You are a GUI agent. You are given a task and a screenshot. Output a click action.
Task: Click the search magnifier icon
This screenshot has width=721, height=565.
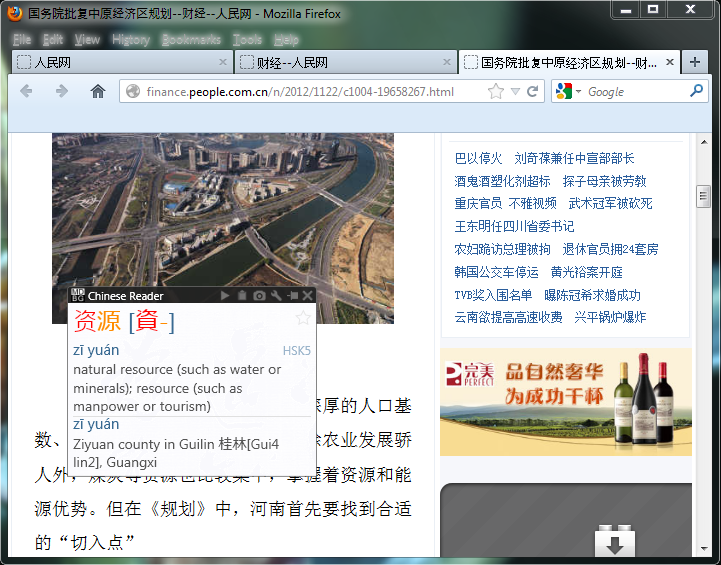[696, 91]
